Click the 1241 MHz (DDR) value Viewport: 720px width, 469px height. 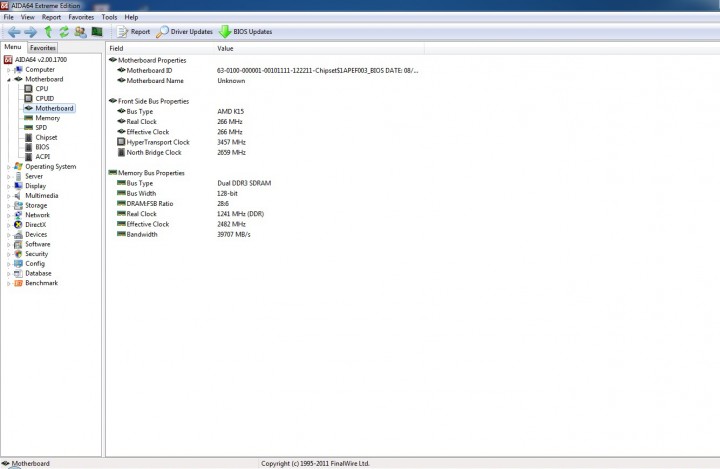[x=241, y=214]
